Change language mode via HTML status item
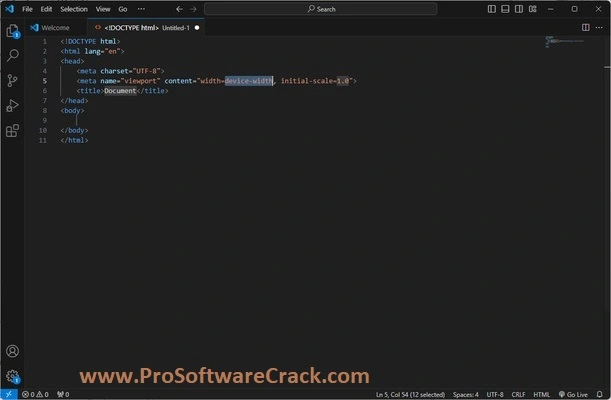 coord(542,395)
